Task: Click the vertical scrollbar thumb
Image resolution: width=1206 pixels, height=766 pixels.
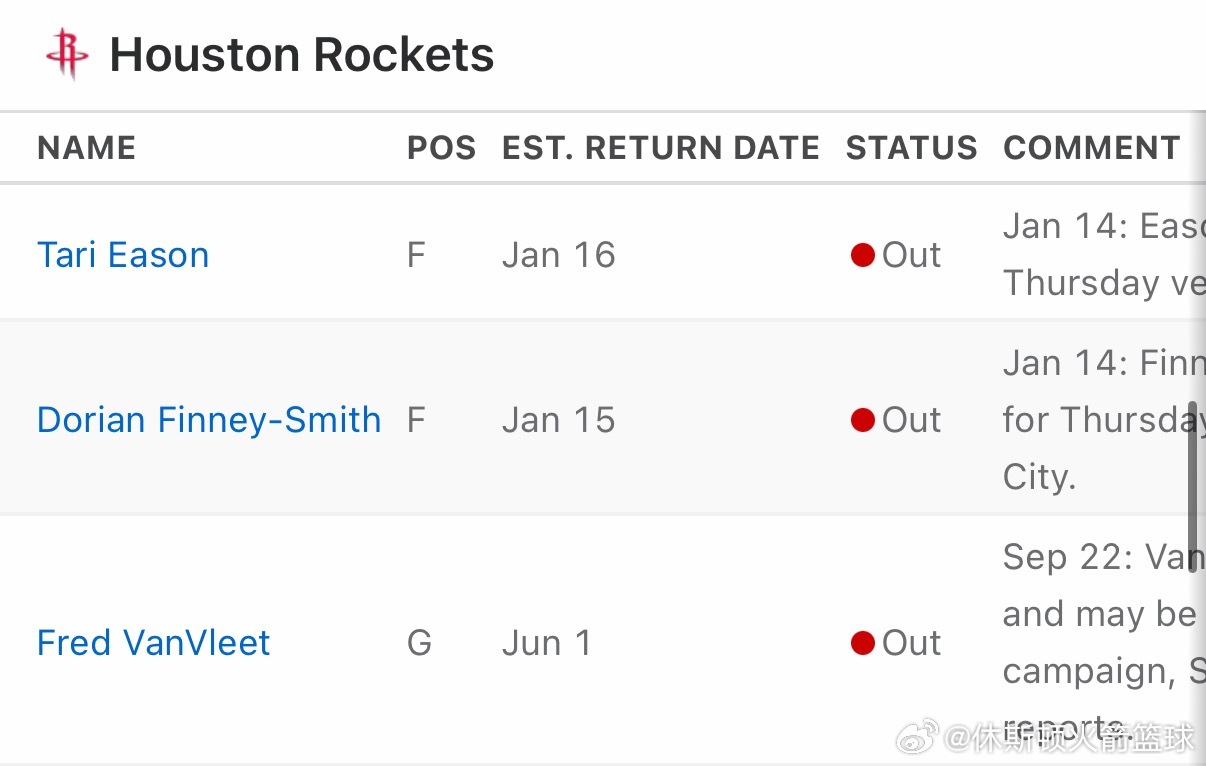Action: click(x=1193, y=485)
